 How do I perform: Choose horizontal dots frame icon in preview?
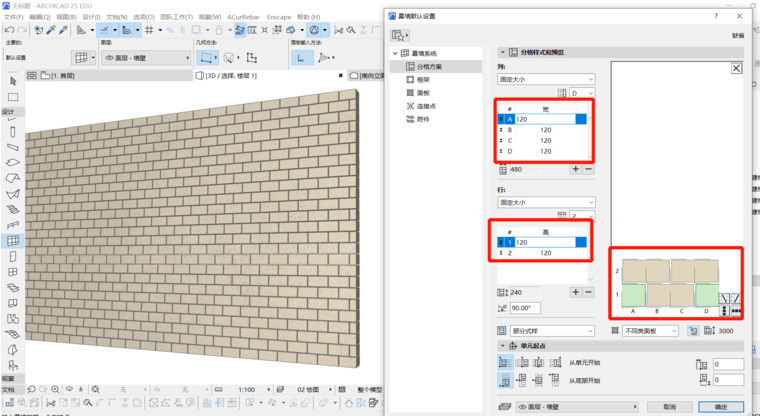pos(736,311)
